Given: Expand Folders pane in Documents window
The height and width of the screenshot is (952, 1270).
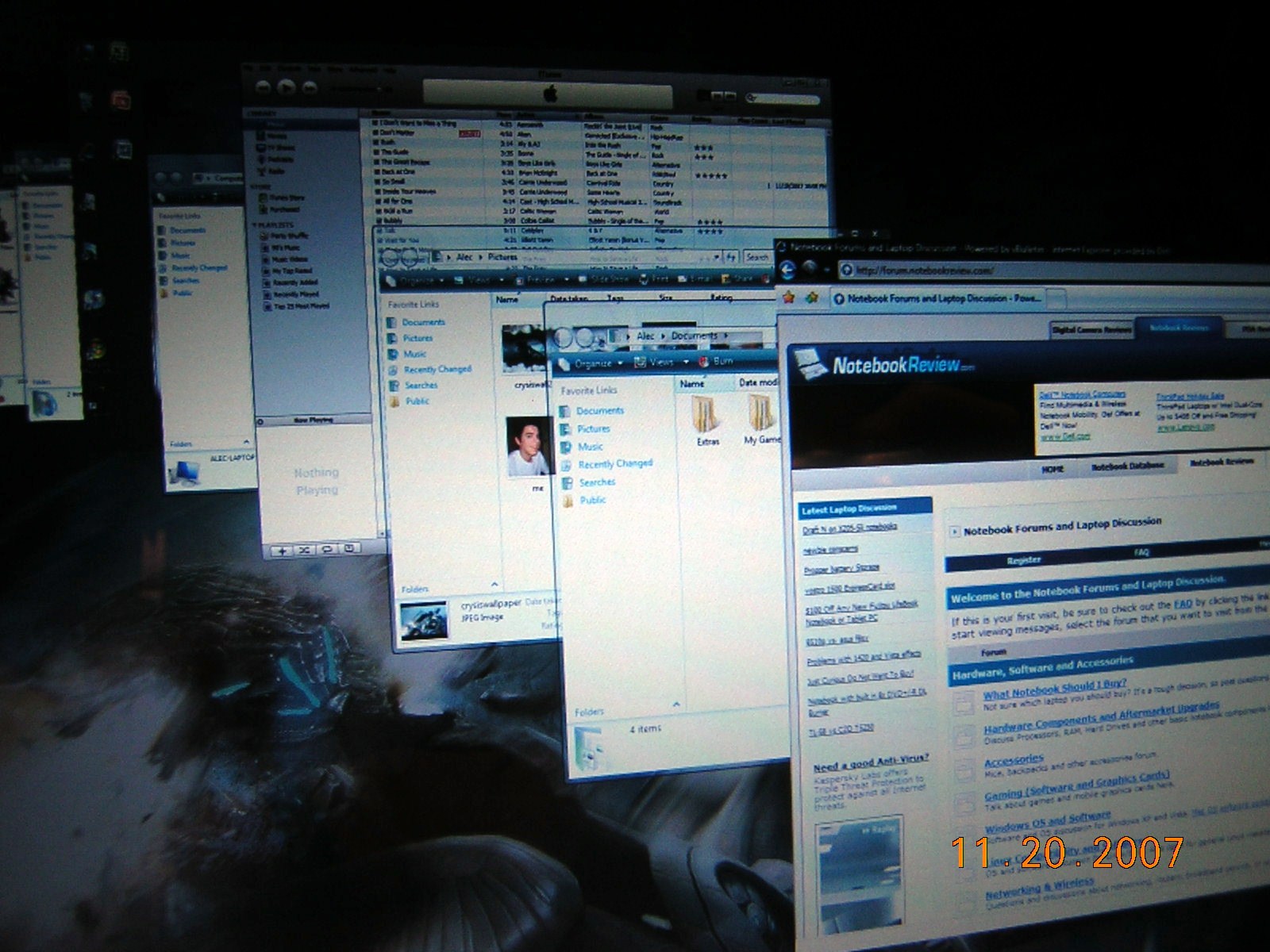Looking at the screenshot, I should click(675, 704).
